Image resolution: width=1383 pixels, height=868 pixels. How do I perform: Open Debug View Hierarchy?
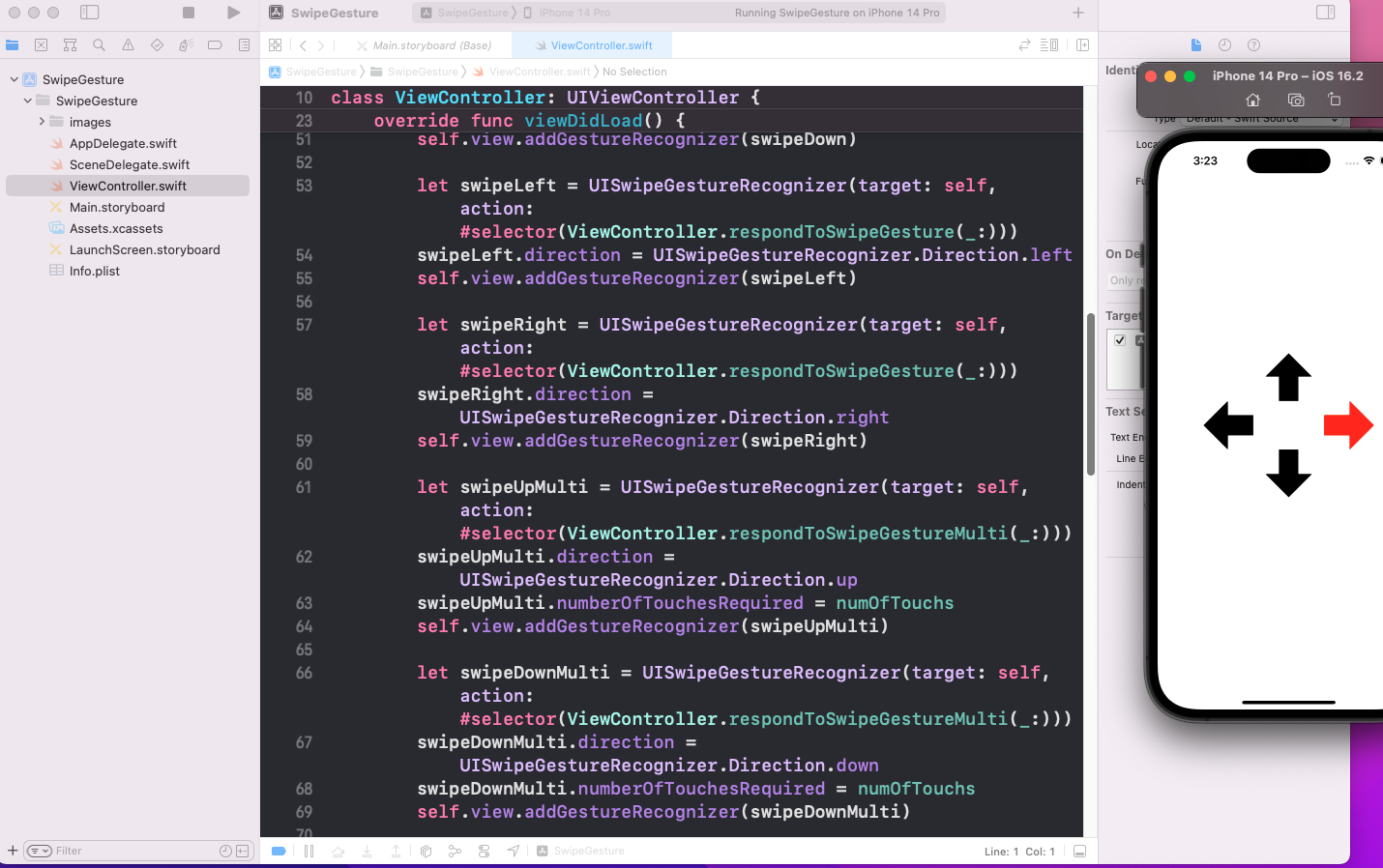(x=426, y=851)
